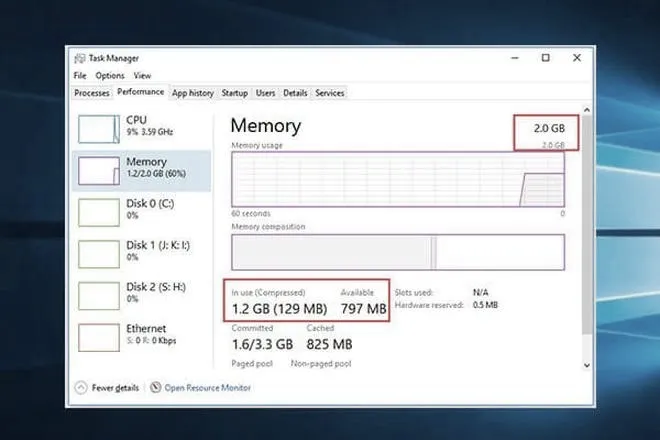Click the Fewer details button text
The image size is (660, 440).
pyautogui.click(x=115, y=388)
